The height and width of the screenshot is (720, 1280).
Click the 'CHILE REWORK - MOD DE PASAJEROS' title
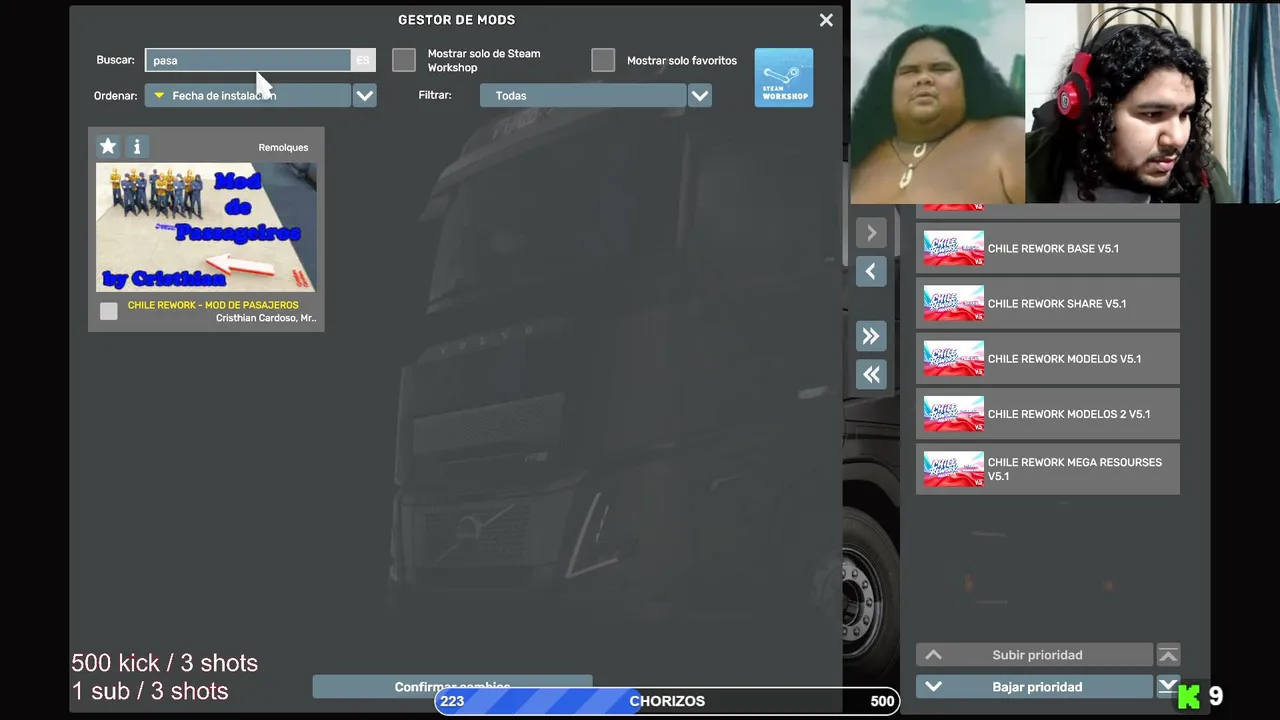pos(213,305)
